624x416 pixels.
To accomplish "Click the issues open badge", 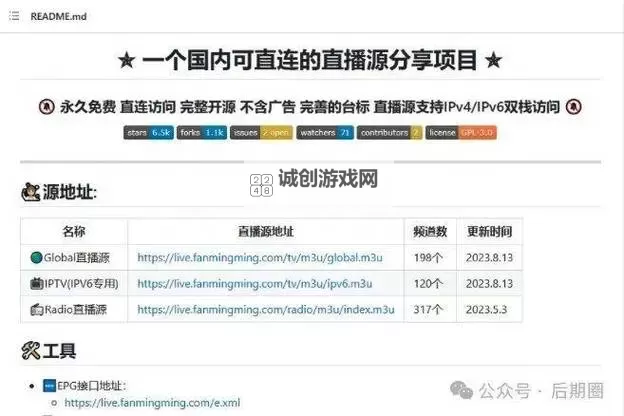I will (x=261, y=133).
